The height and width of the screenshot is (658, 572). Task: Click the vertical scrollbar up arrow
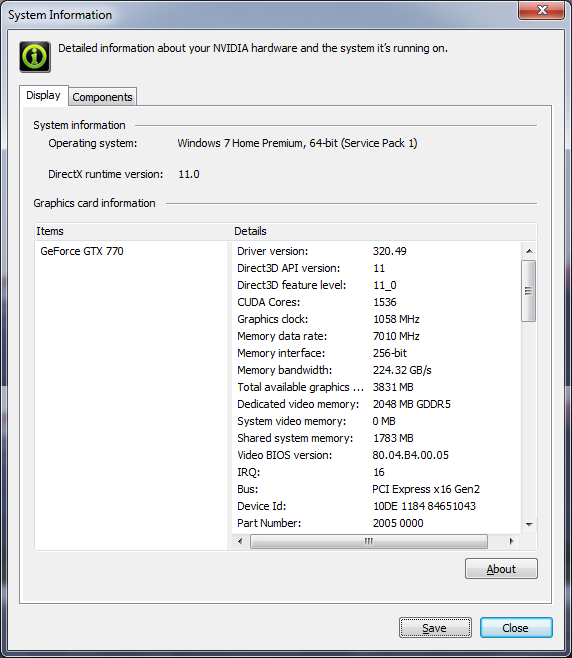[x=529, y=251]
